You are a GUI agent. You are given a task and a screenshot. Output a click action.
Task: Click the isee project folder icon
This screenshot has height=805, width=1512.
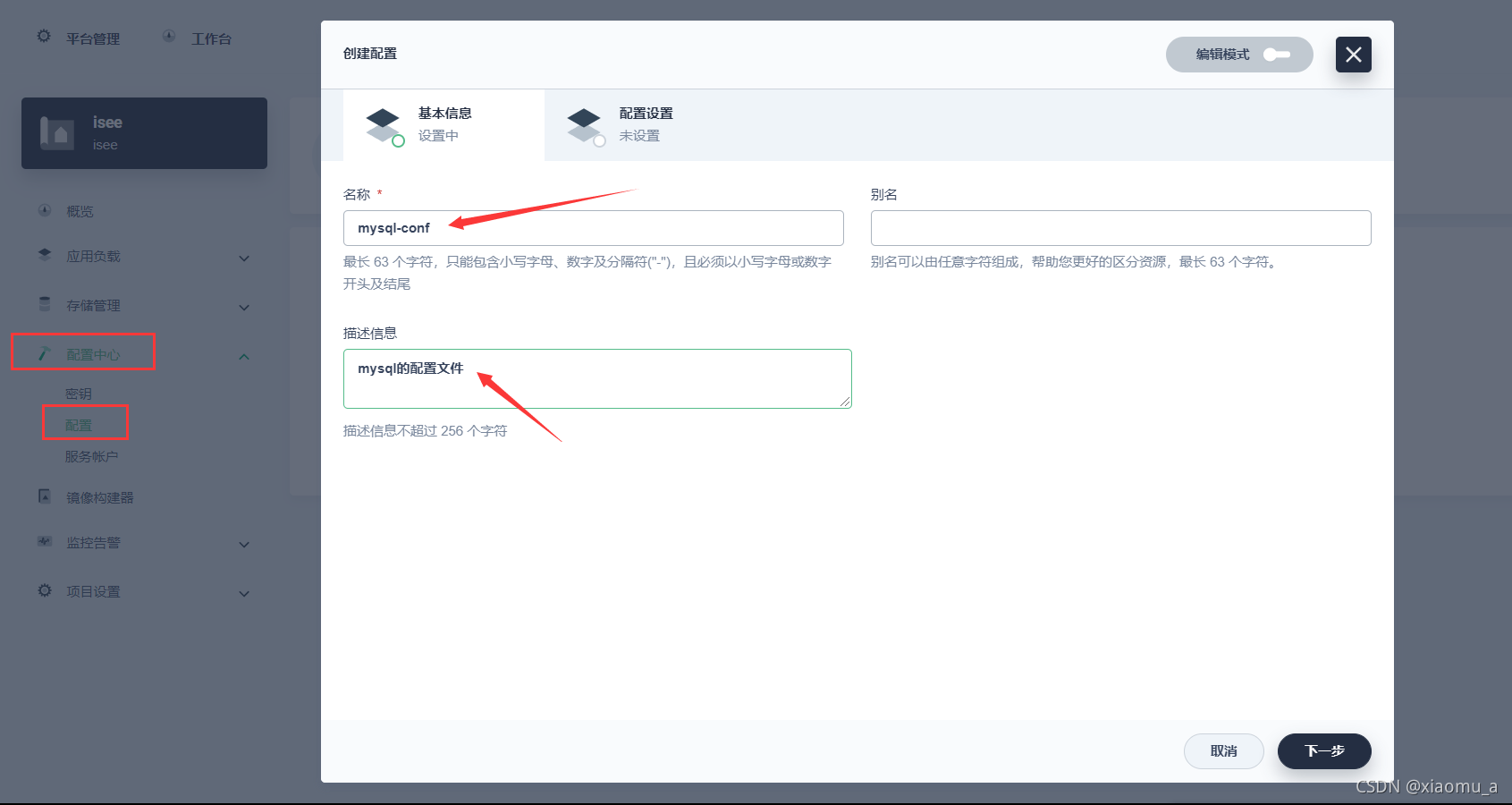[x=57, y=133]
